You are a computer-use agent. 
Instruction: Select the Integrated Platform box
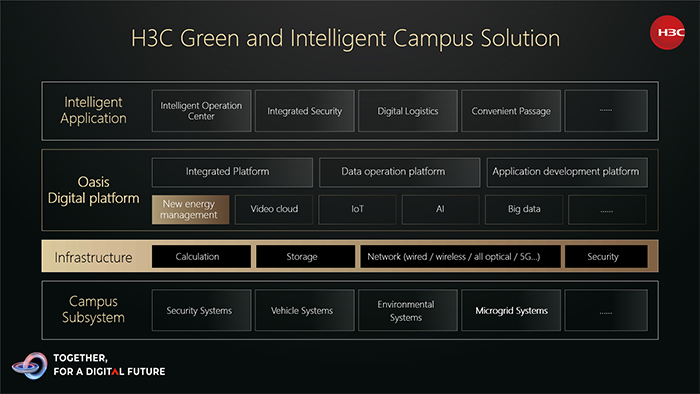pos(232,172)
